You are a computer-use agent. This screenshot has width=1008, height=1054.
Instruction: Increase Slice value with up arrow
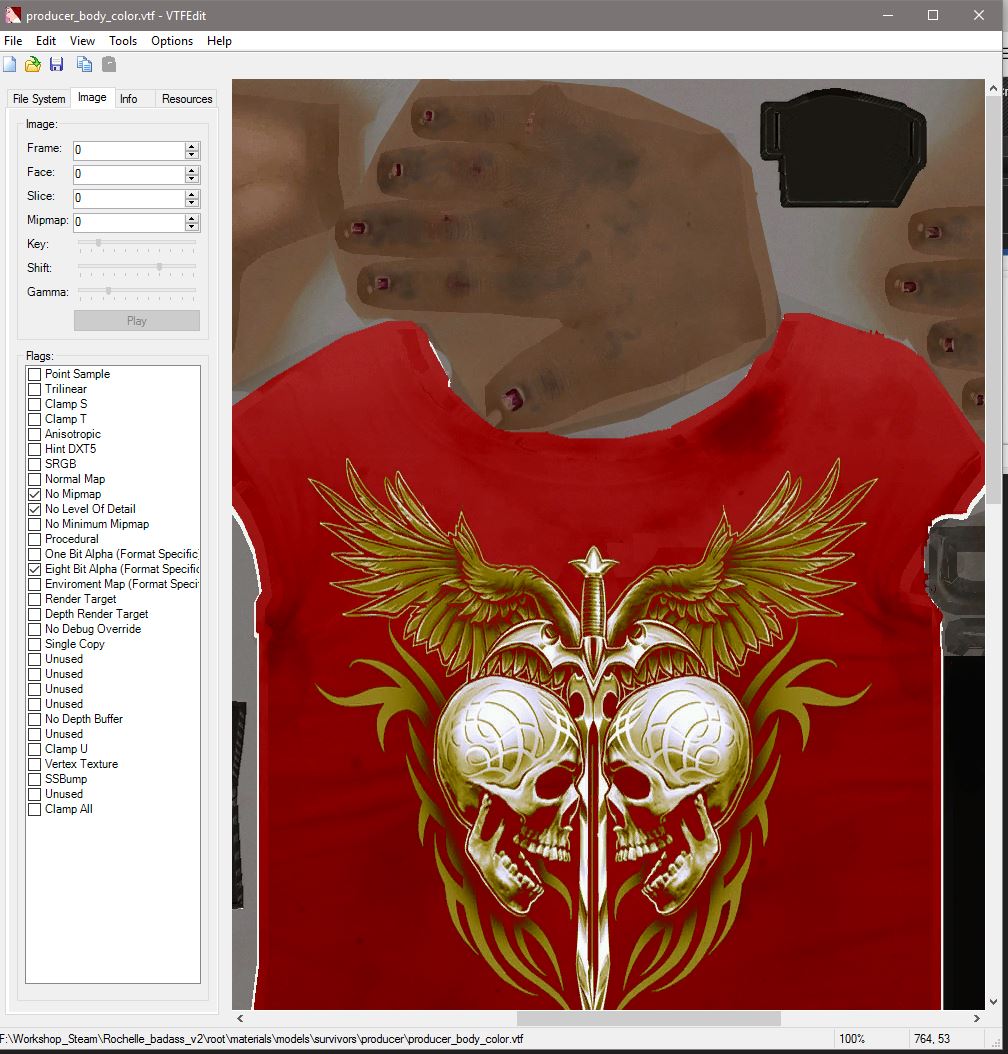point(192,194)
